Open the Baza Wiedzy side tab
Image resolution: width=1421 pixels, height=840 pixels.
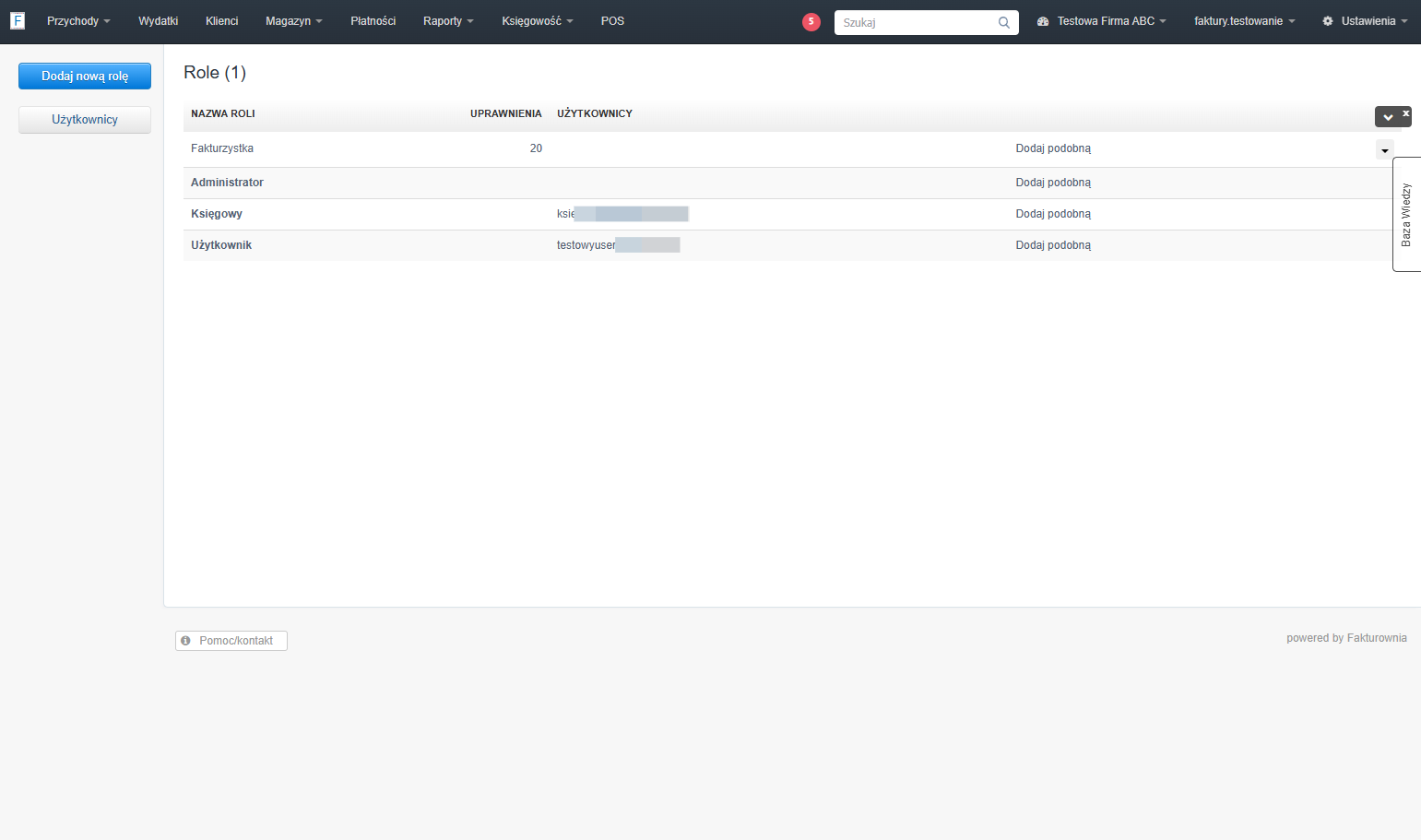click(1406, 214)
